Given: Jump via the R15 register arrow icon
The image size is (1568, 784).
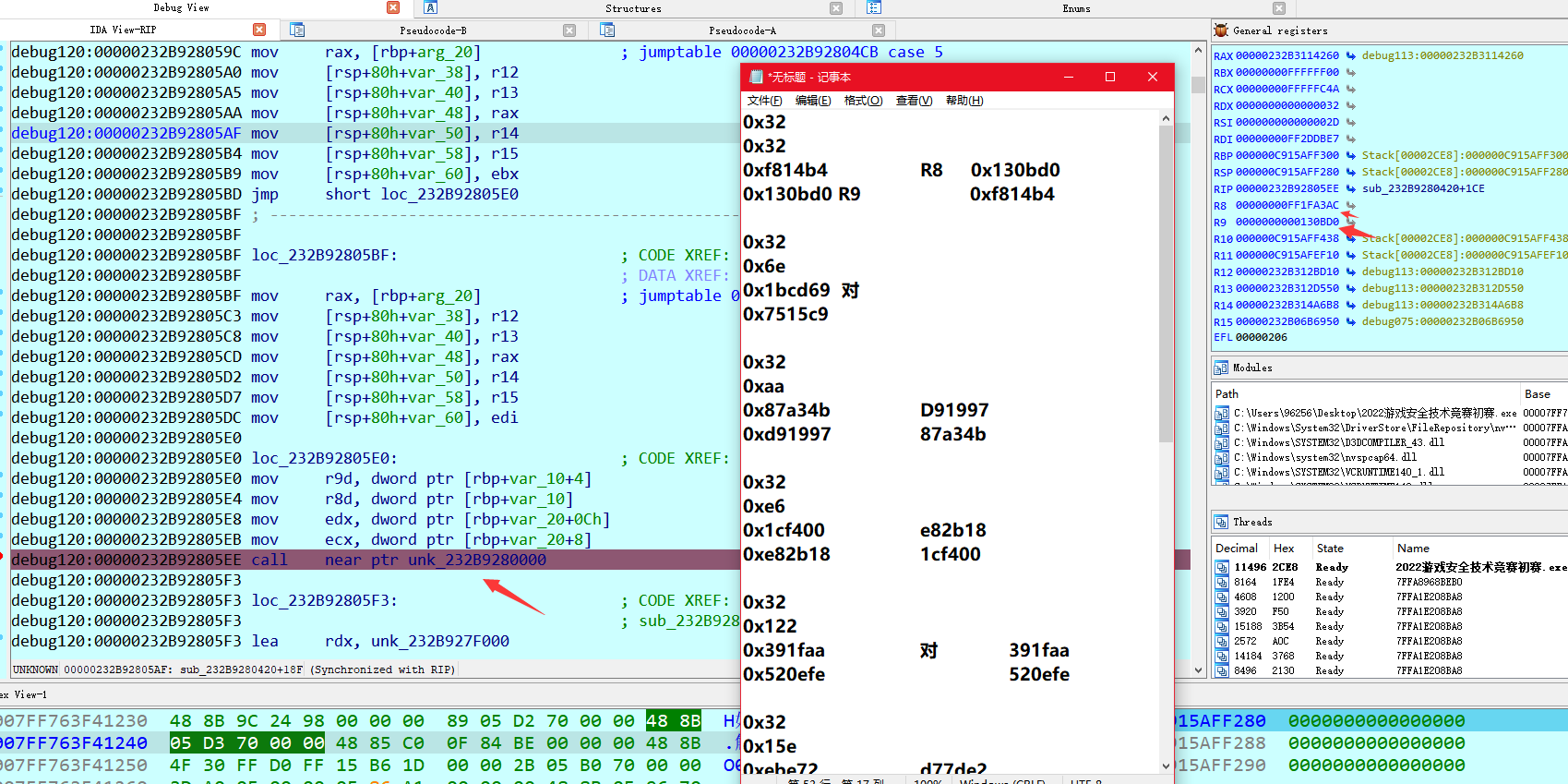Looking at the screenshot, I should point(1350,321).
